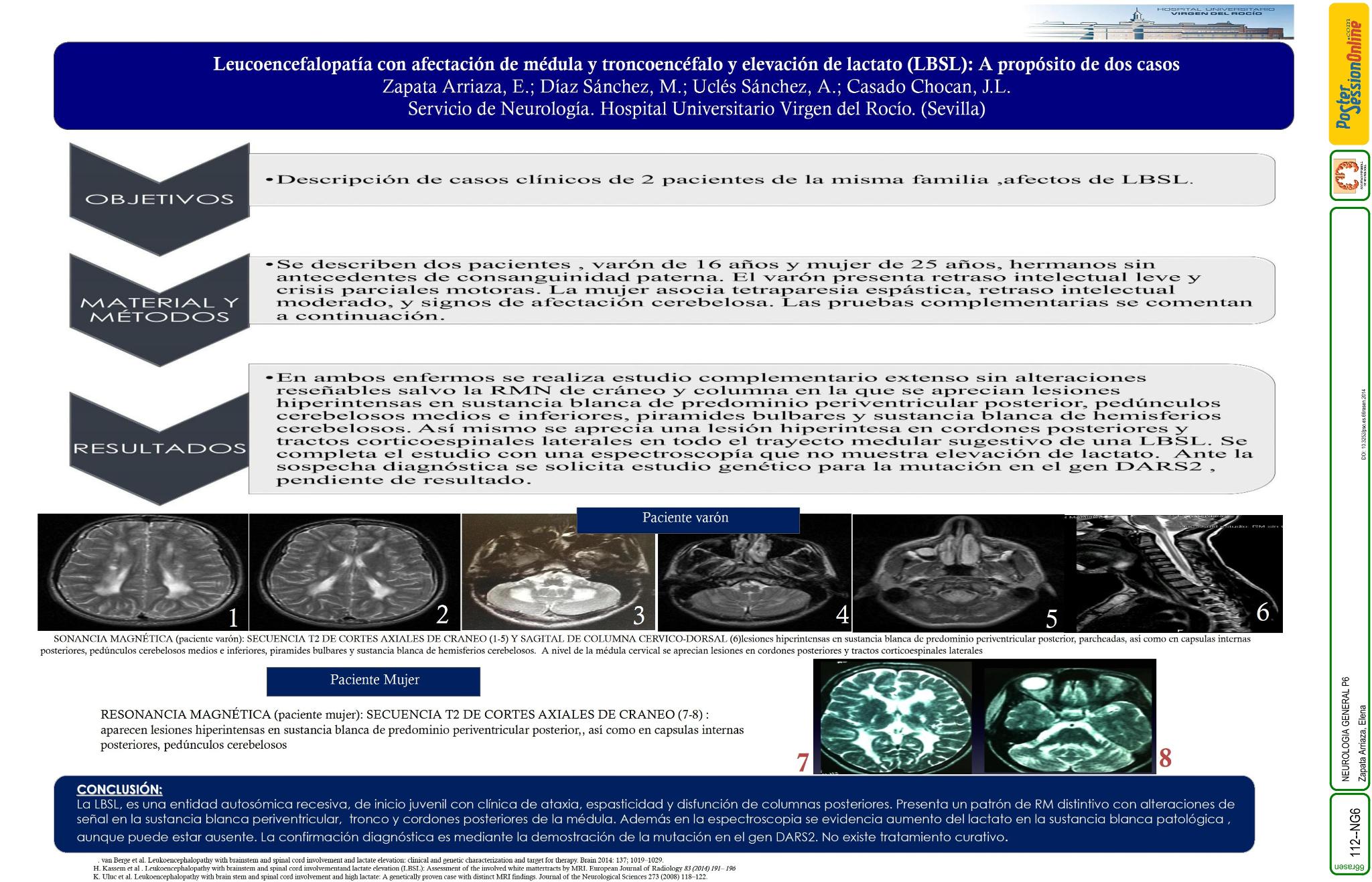Click the red number 8 label

[x=1166, y=758]
